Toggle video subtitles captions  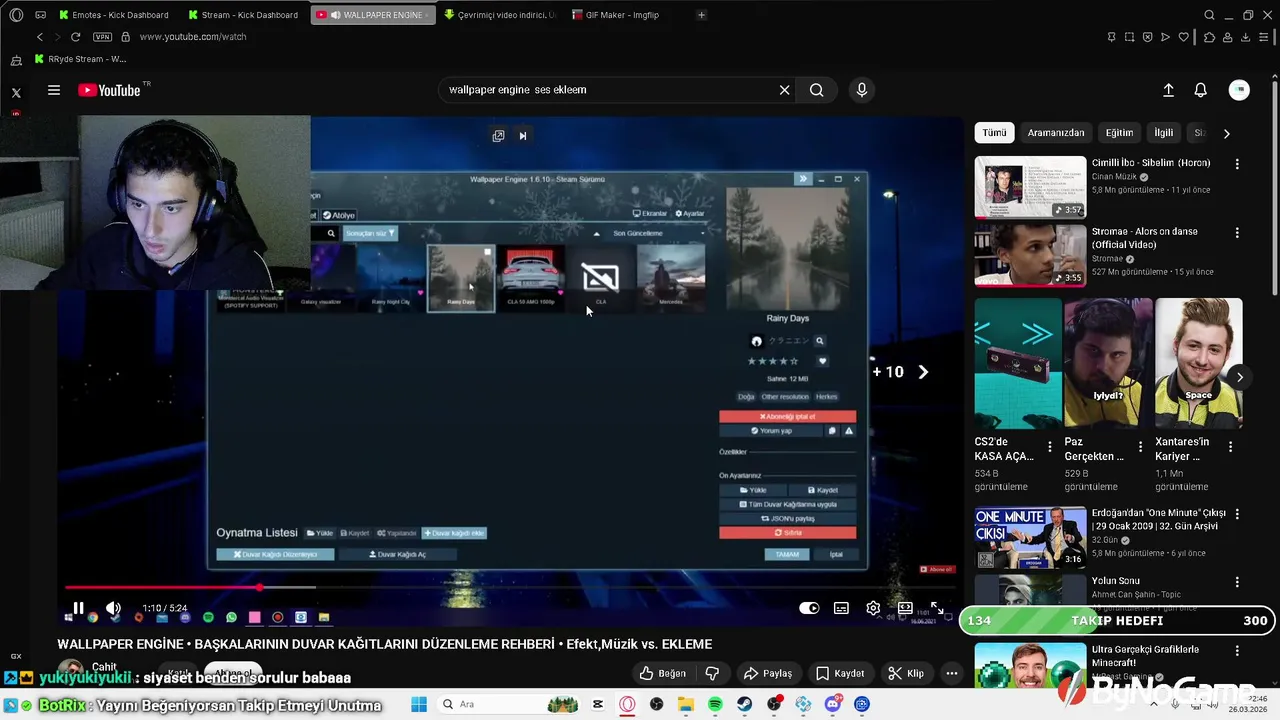[x=842, y=608]
